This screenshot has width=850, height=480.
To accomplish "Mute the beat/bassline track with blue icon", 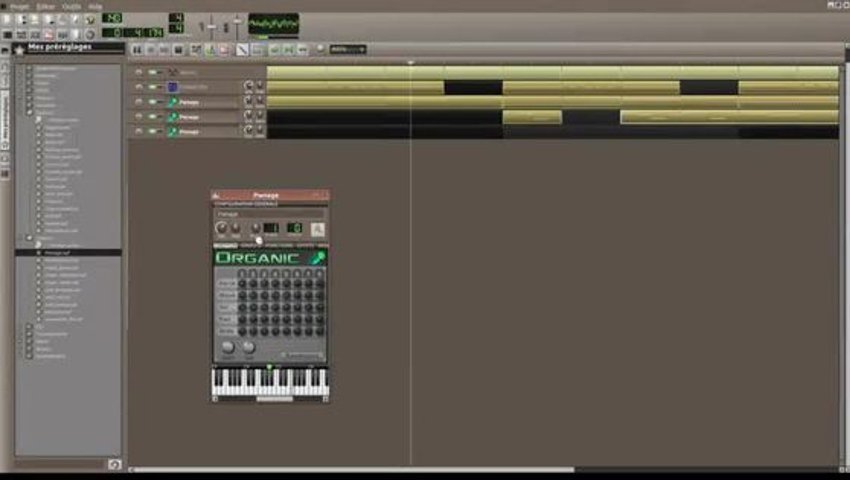I will click(153, 87).
